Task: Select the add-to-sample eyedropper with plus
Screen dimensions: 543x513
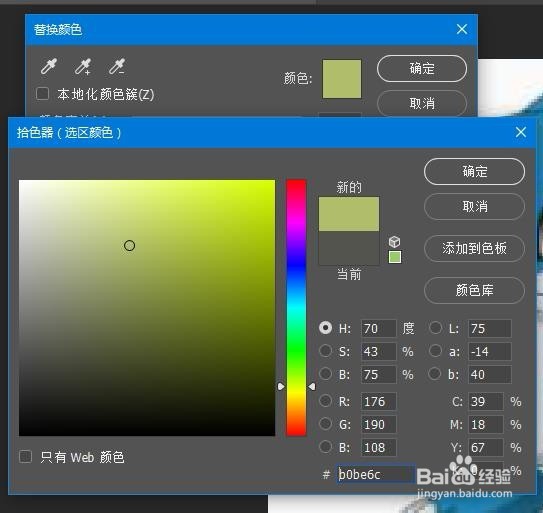Action: 83,66
